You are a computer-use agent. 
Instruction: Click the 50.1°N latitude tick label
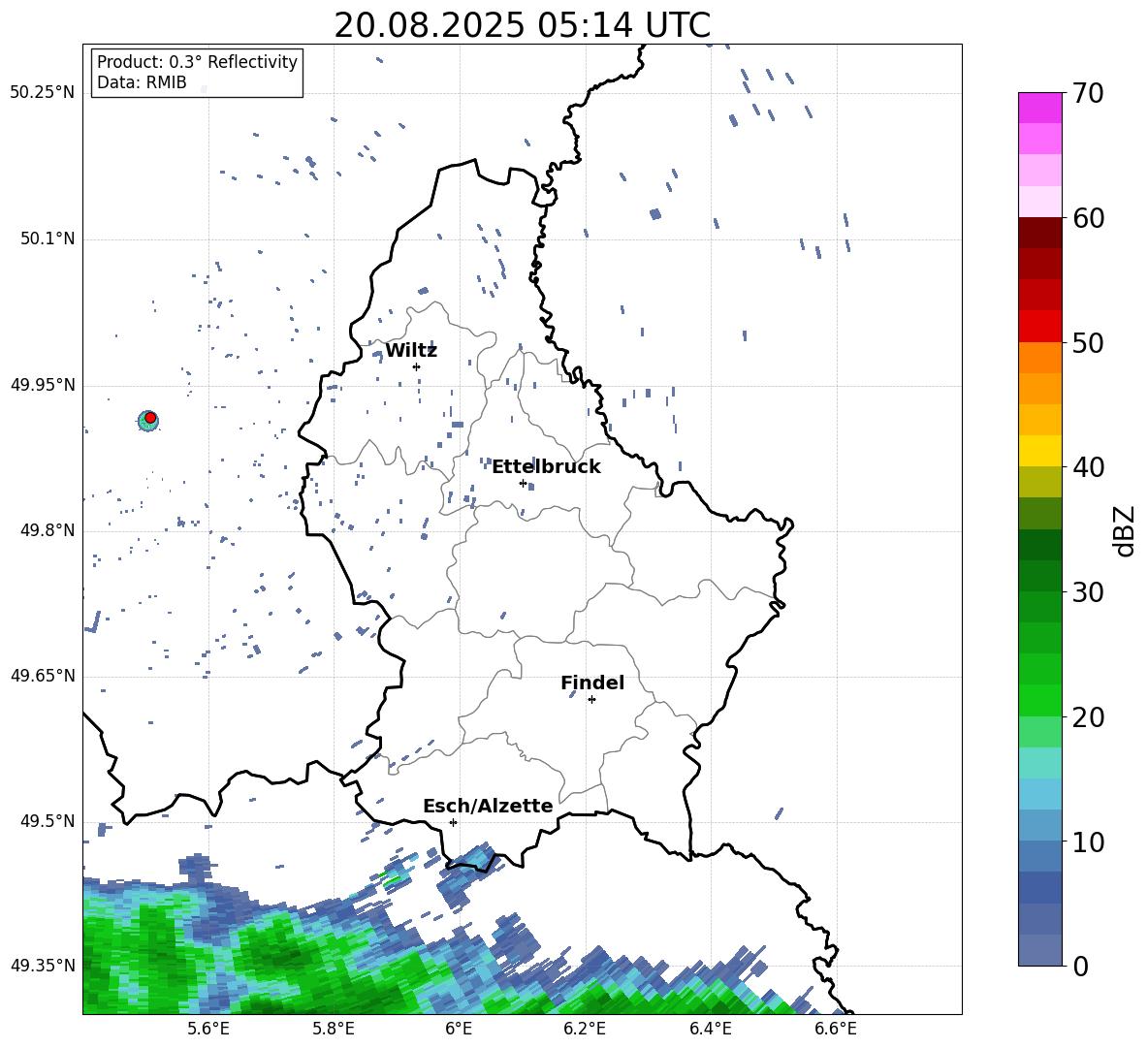pos(48,239)
